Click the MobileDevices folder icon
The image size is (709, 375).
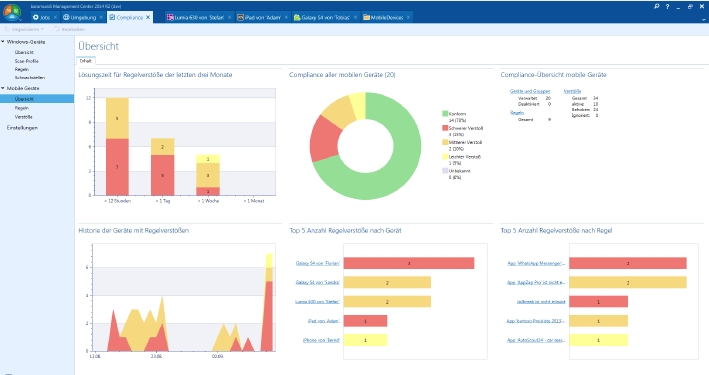pyautogui.click(x=366, y=17)
